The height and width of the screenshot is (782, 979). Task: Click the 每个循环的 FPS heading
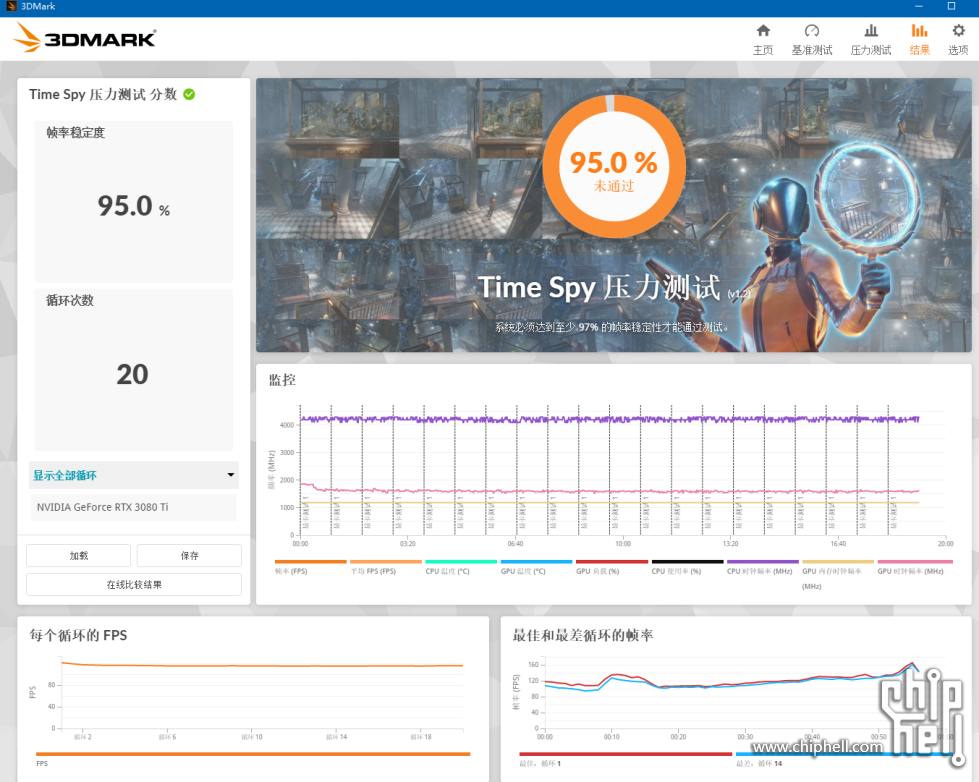click(78, 635)
